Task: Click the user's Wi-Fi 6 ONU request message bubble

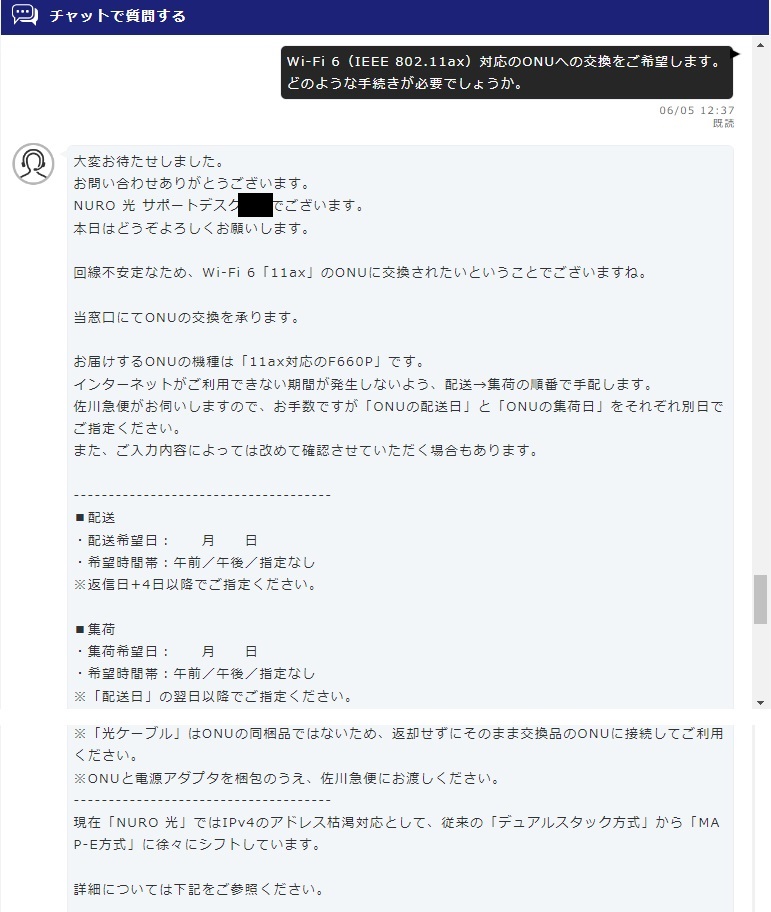Action: pyautogui.click(x=506, y=72)
